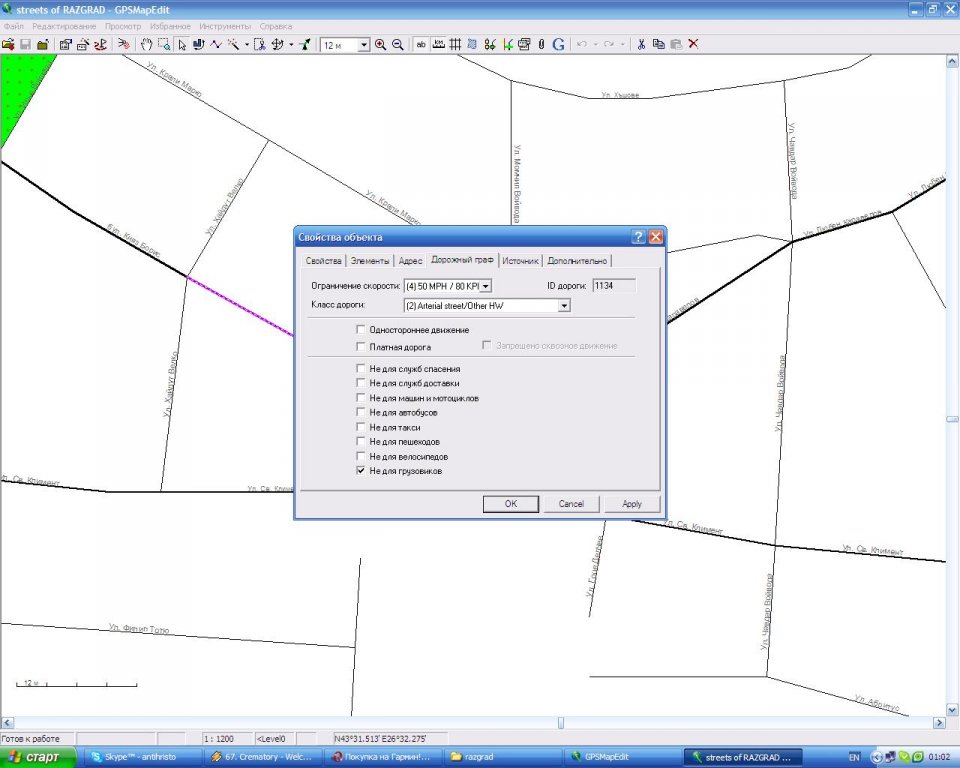The image size is (960, 768).
Task: Click the red X delete icon
Action: (x=693, y=44)
